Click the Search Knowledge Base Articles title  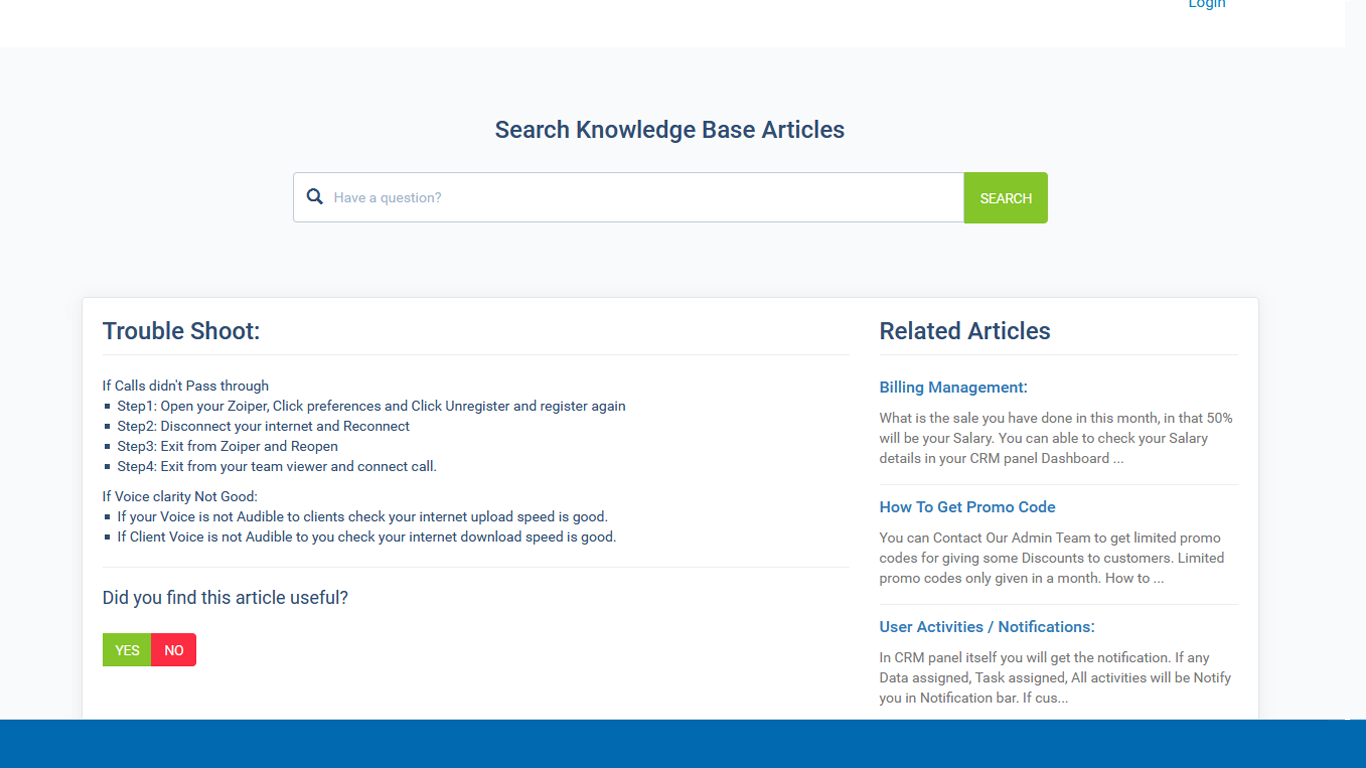click(x=669, y=130)
